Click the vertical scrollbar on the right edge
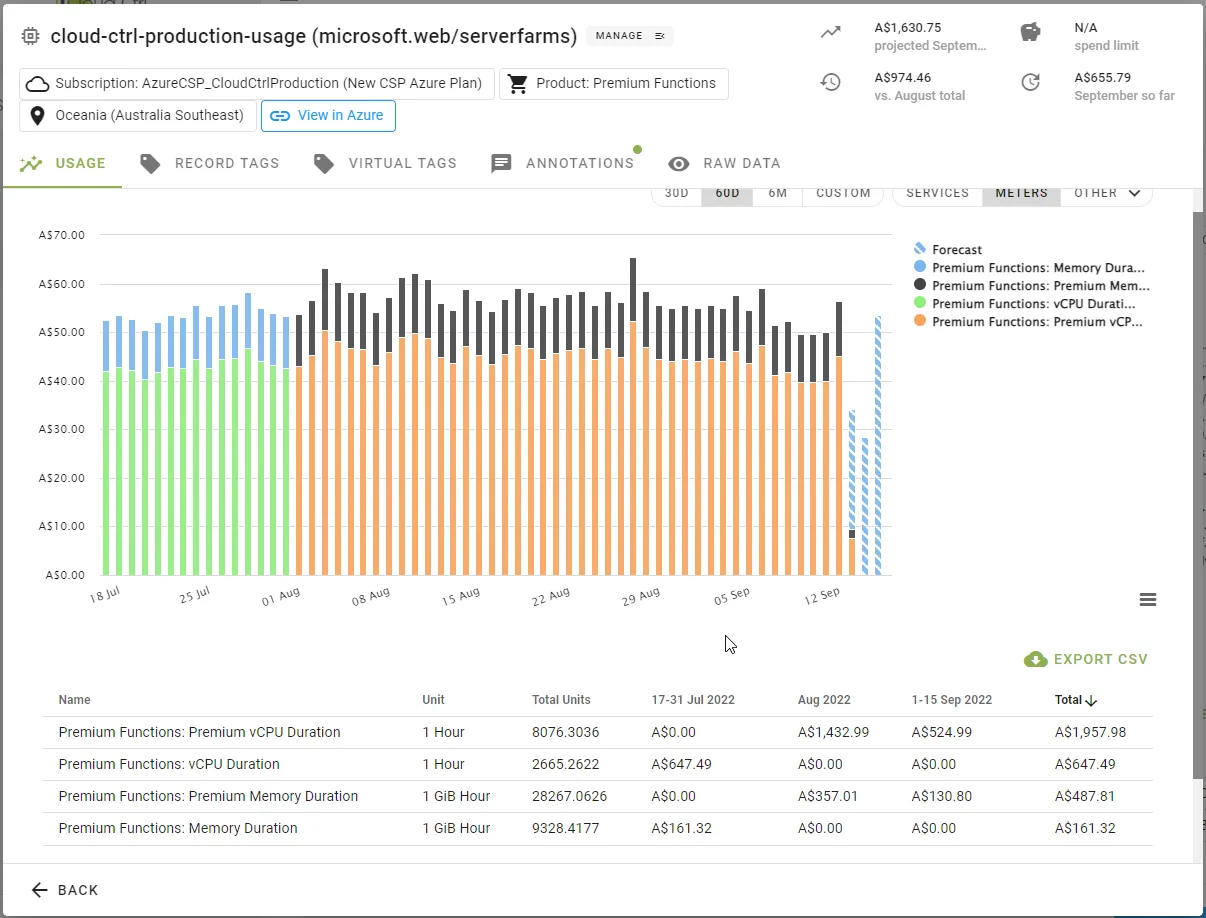The height and width of the screenshot is (918, 1206). pyautogui.click(x=1199, y=495)
